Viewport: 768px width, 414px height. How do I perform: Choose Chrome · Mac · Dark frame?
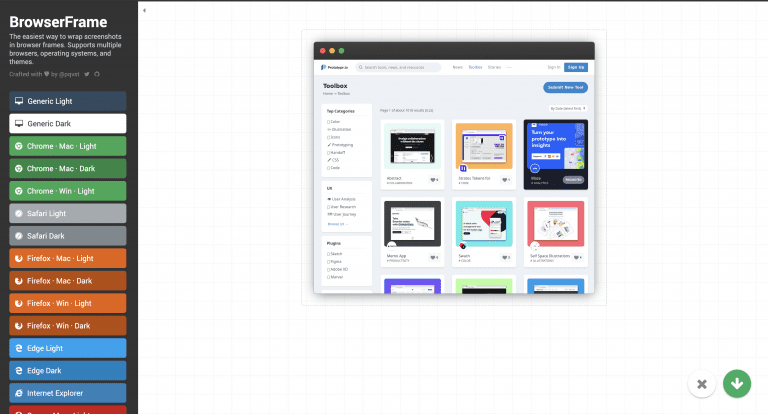click(x=68, y=169)
